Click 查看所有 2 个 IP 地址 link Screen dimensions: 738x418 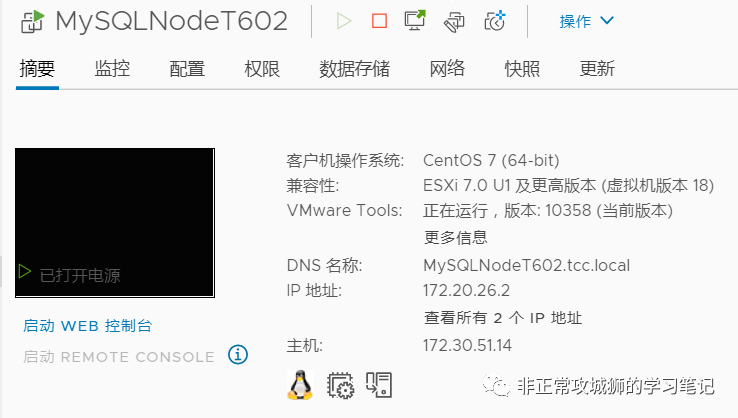pyautogui.click(x=503, y=318)
